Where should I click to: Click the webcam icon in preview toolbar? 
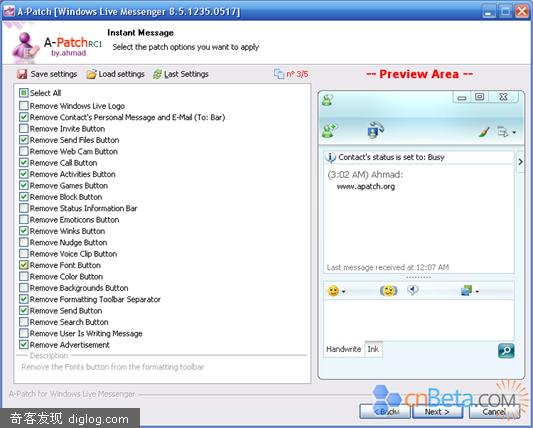[376, 130]
